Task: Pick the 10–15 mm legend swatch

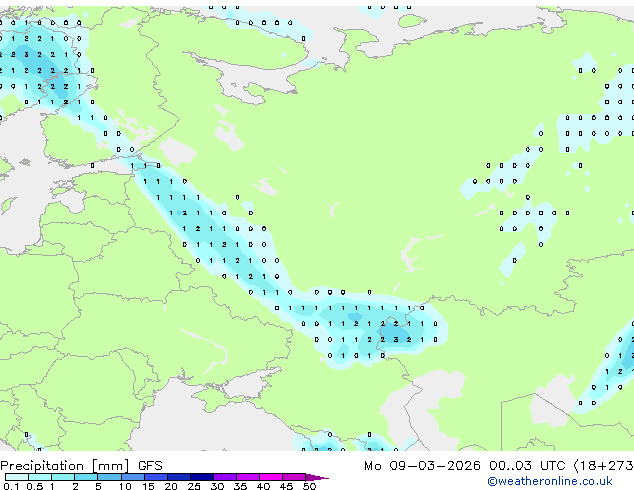Action: pyautogui.click(x=132, y=477)
